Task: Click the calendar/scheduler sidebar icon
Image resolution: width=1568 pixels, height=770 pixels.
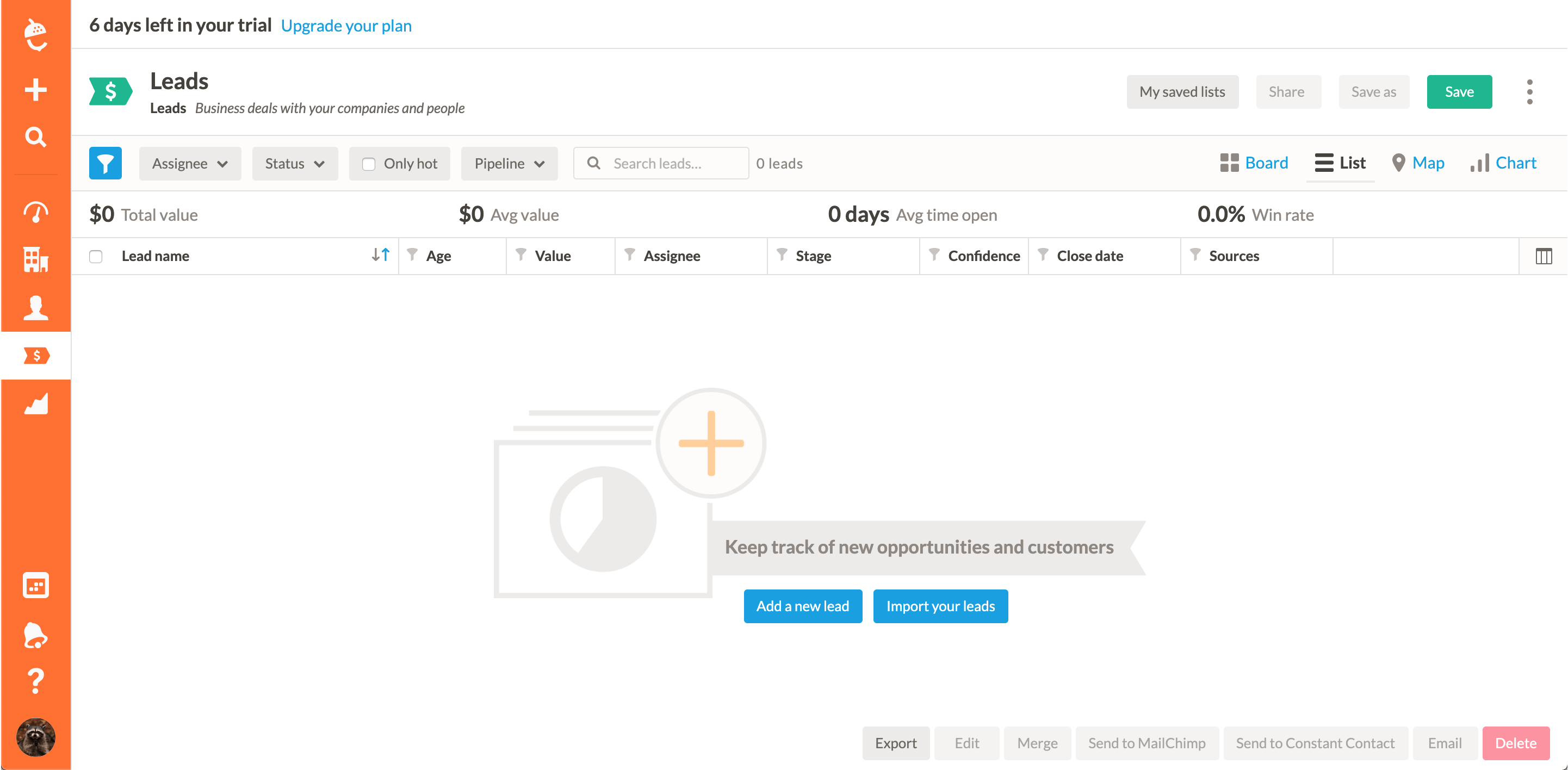Action: (36, 586)
